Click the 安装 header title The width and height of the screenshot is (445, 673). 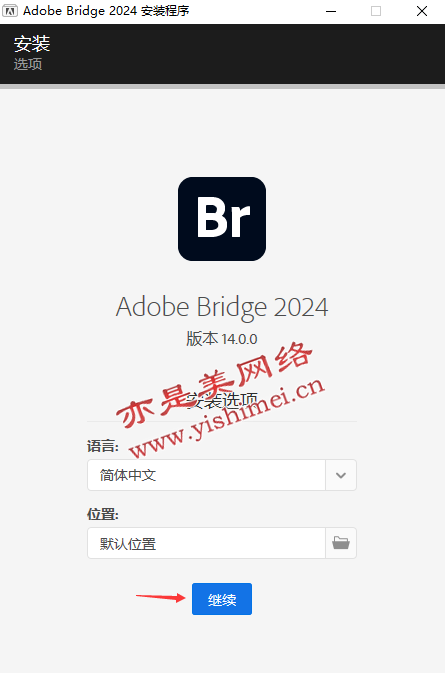click(x=32, y=43)
